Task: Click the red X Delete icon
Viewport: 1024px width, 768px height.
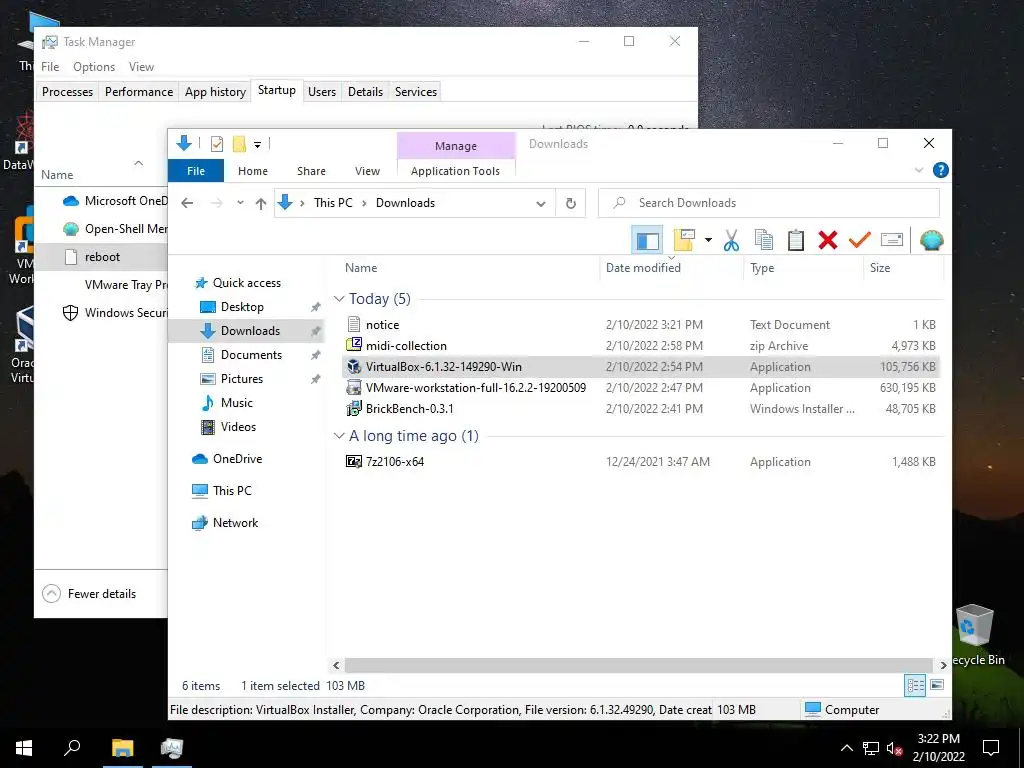Action: 827,240
